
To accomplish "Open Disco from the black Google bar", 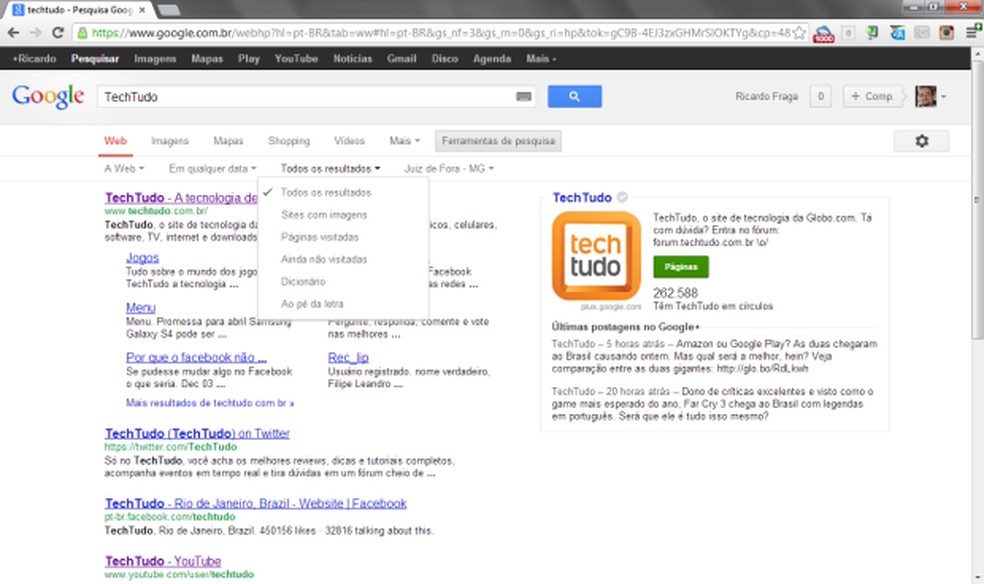I will coord(445,58).
